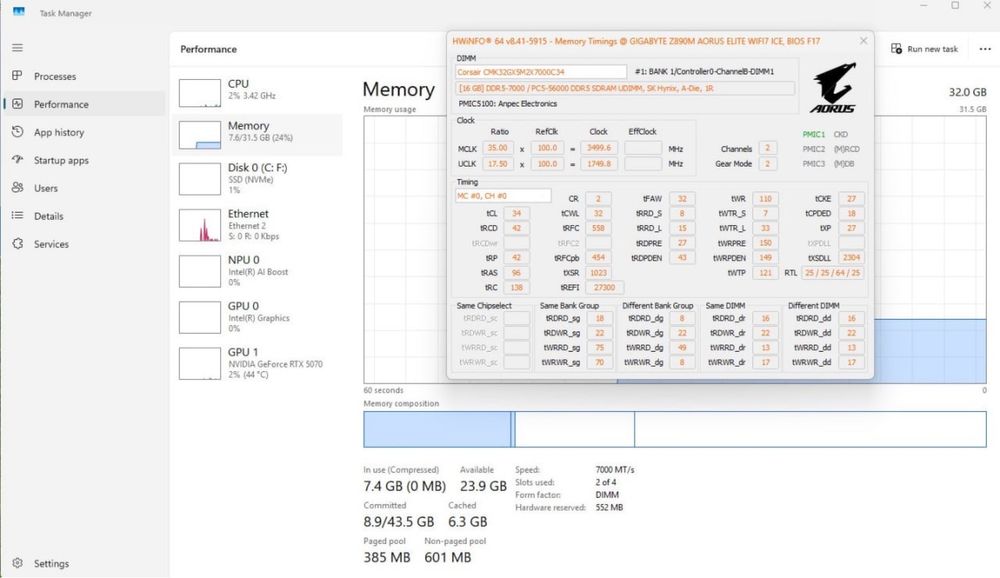Screen dimensions: 1000x578
Task: Open the DIMM module dropdown Corsair CMK32GX5M2X7000C34
Action: pos(541,72)
